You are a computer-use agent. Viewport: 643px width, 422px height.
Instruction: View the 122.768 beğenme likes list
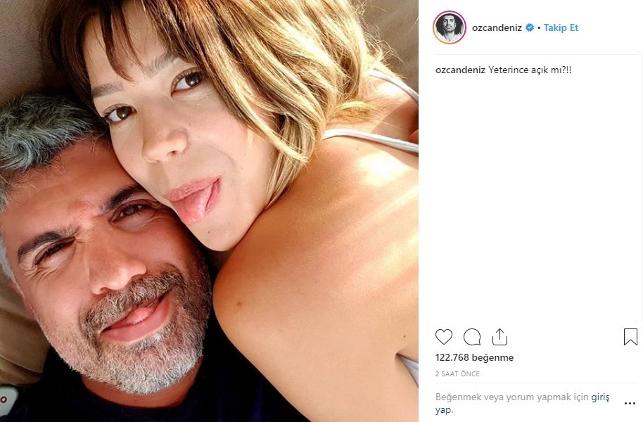475,358
